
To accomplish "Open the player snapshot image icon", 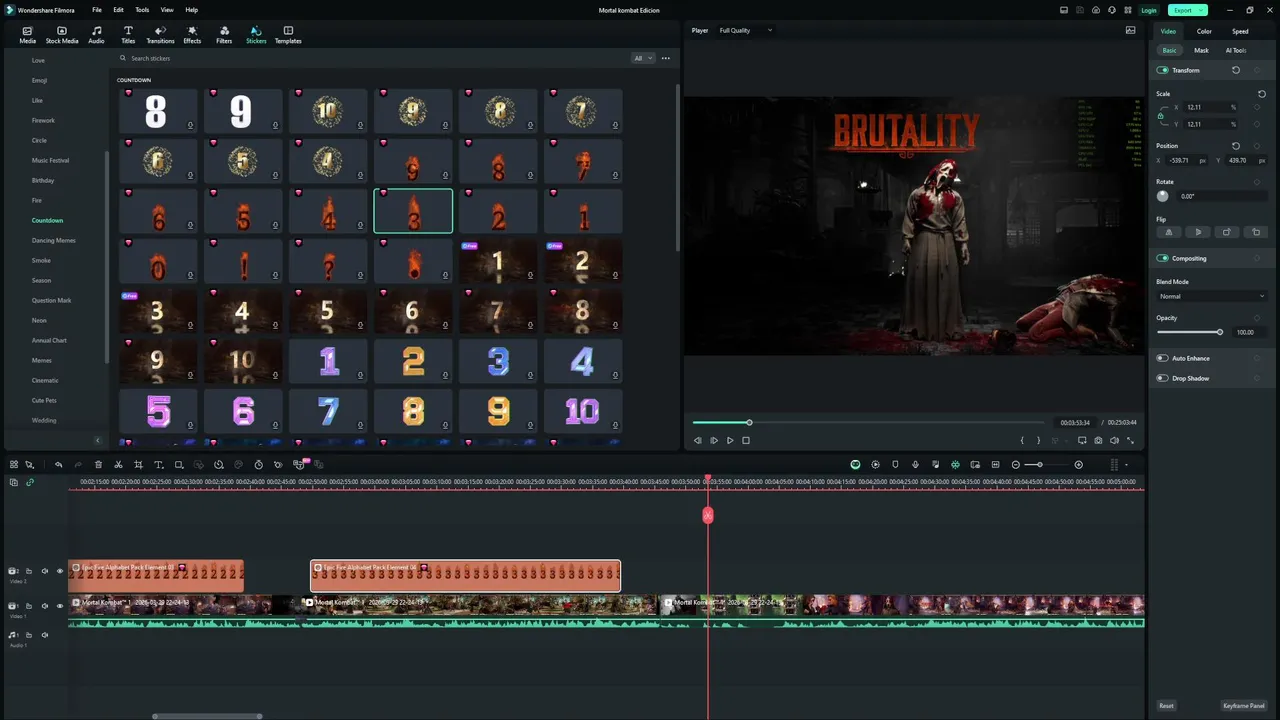I will coord(1130,30).
